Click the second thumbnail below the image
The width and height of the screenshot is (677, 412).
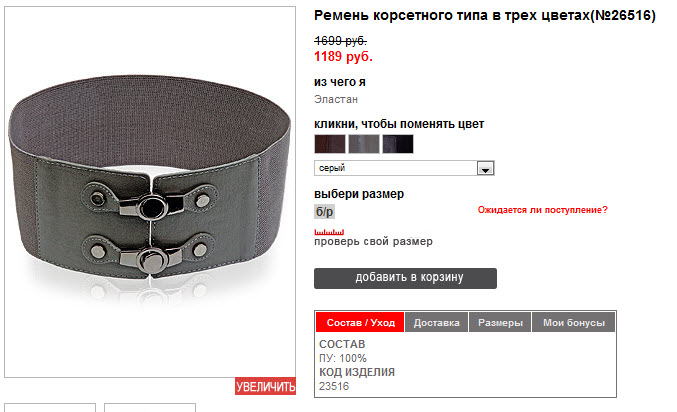150,408
